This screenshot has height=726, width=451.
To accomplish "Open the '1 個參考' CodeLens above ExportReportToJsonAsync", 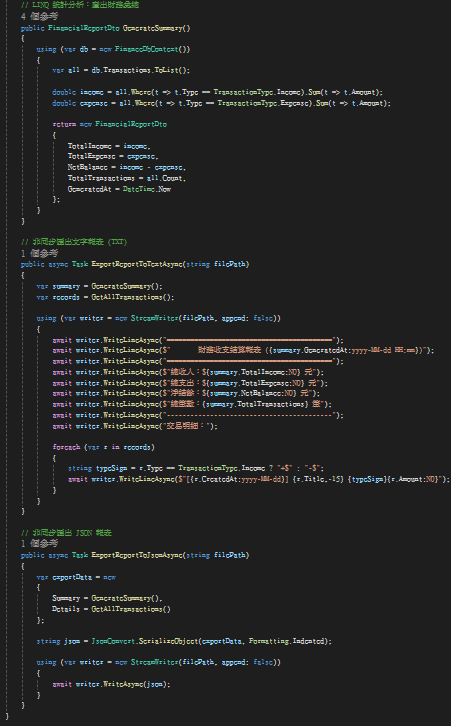I will [x=39, y=544].
